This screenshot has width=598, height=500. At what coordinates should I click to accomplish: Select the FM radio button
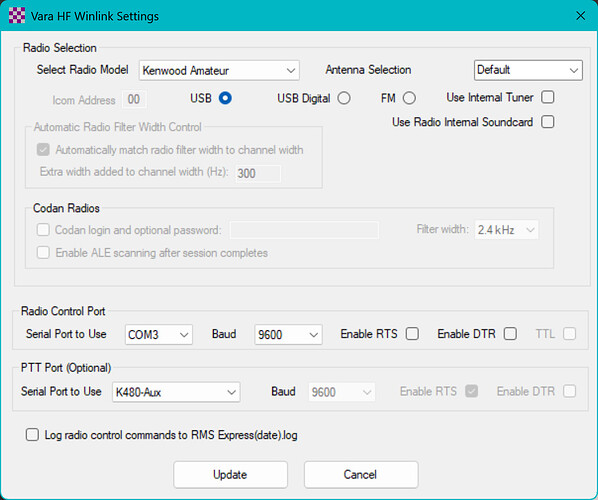[409, 98]
